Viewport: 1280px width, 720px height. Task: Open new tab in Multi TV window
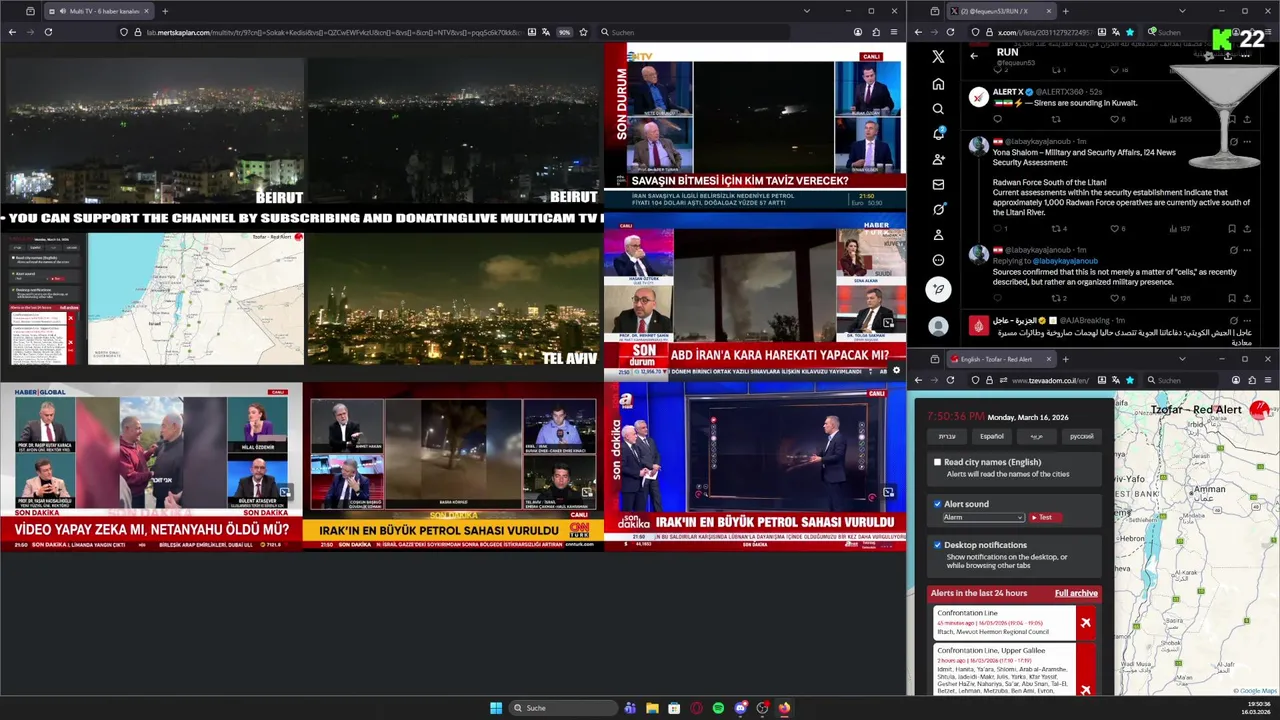click(165, 11)
